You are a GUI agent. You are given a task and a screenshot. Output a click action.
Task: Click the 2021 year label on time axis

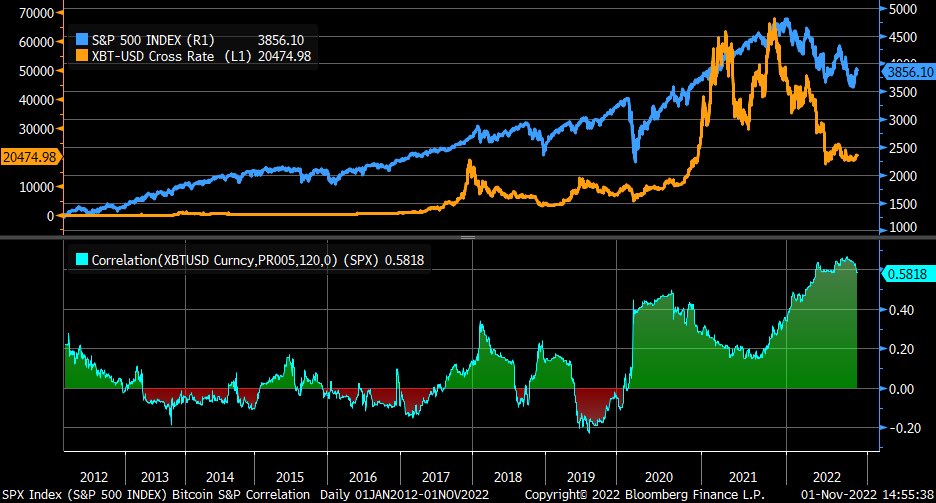coord(743,477)
